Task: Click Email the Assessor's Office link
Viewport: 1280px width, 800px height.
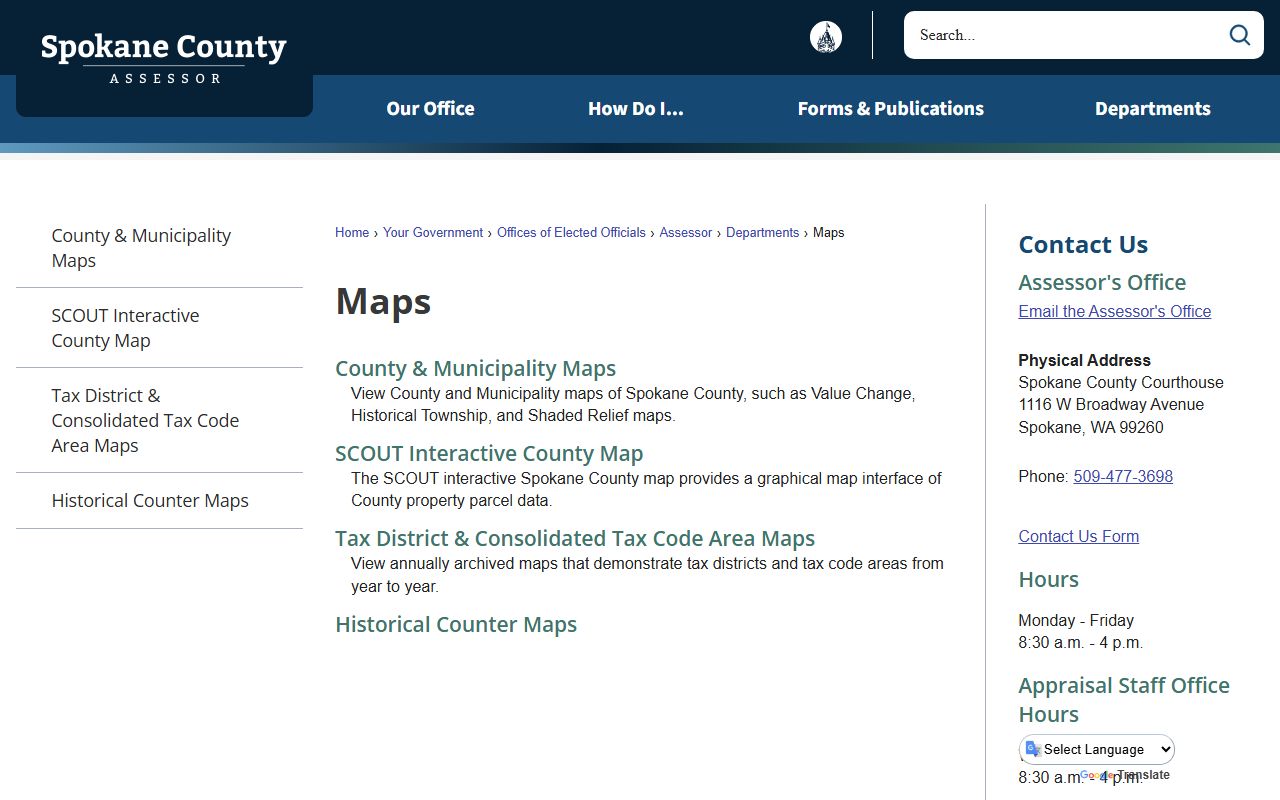Action: [x=1115, y=311]
